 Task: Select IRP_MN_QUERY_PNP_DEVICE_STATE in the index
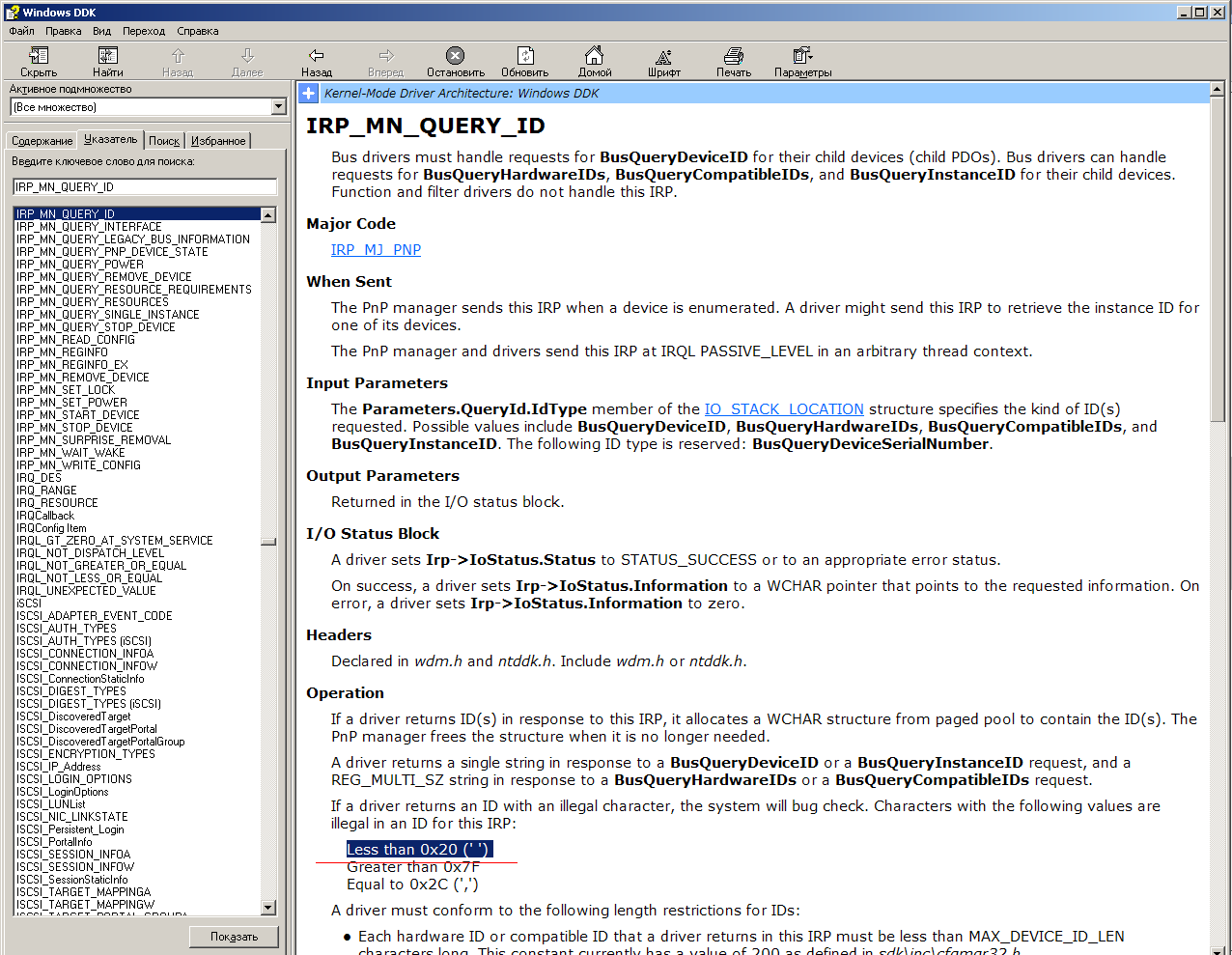click(112, 252)
